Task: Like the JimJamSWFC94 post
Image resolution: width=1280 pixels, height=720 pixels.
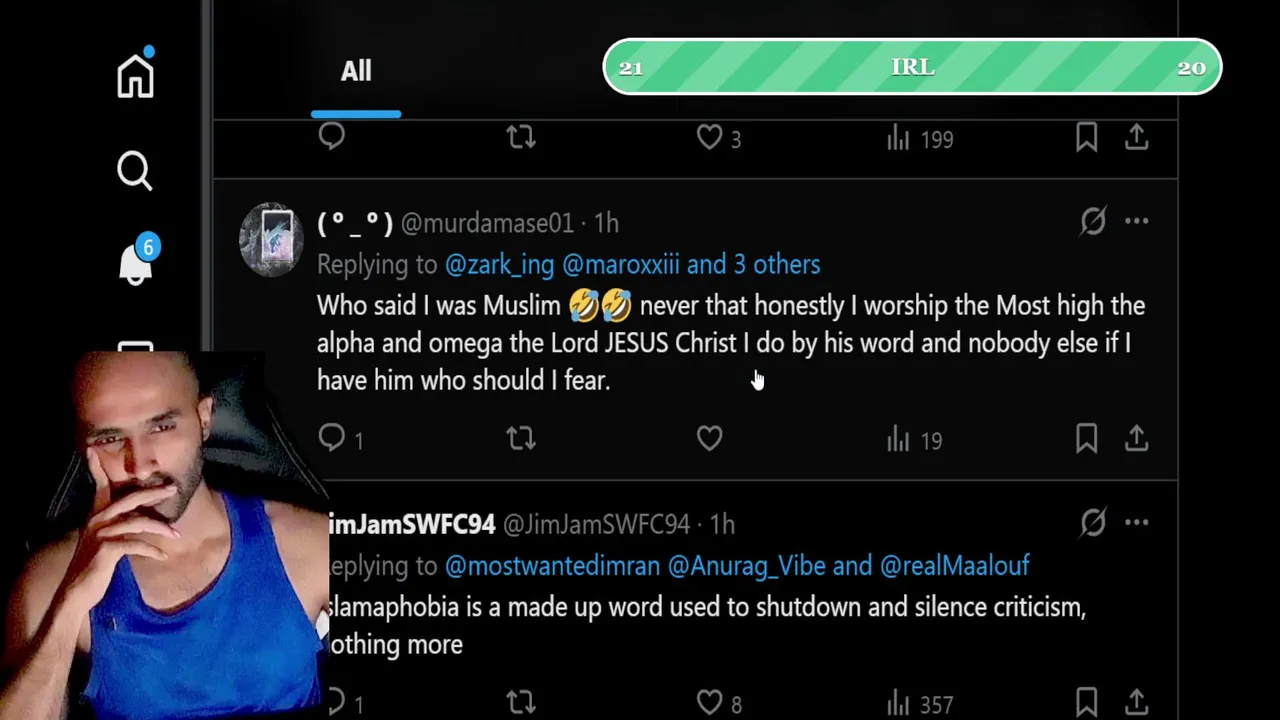Action: (x=709, y=703)
